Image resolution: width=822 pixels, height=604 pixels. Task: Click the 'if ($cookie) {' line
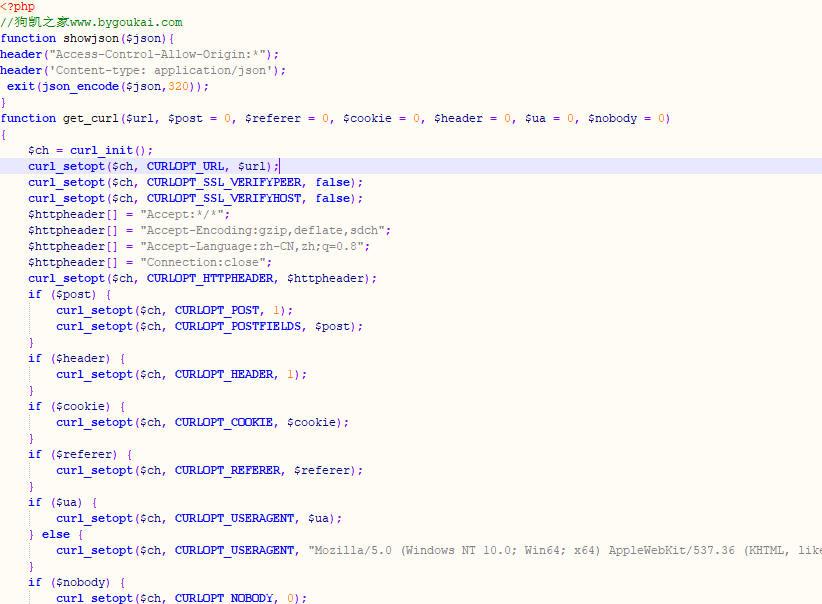pyautogui.click(x=77, y=406)
